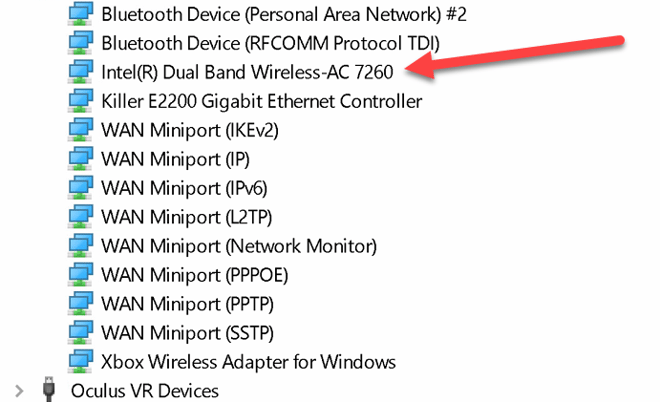Image resolution: width=660 pixels, height=402 pixels.
Task: Expand the Oculus VR Devices category
Action: click(x=19, y=391)
